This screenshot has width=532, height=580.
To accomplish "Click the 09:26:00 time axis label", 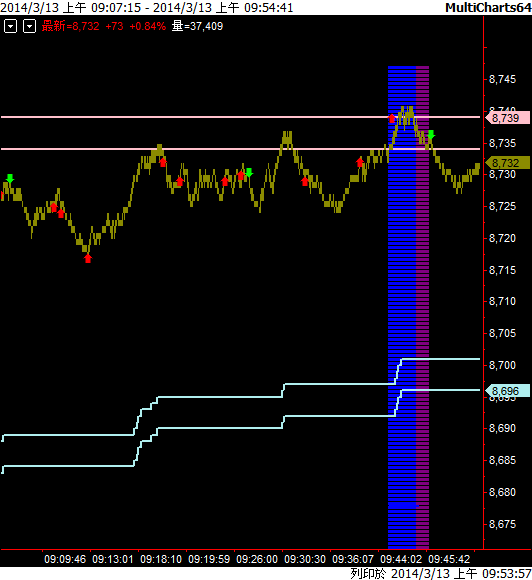I will [257, 559].
